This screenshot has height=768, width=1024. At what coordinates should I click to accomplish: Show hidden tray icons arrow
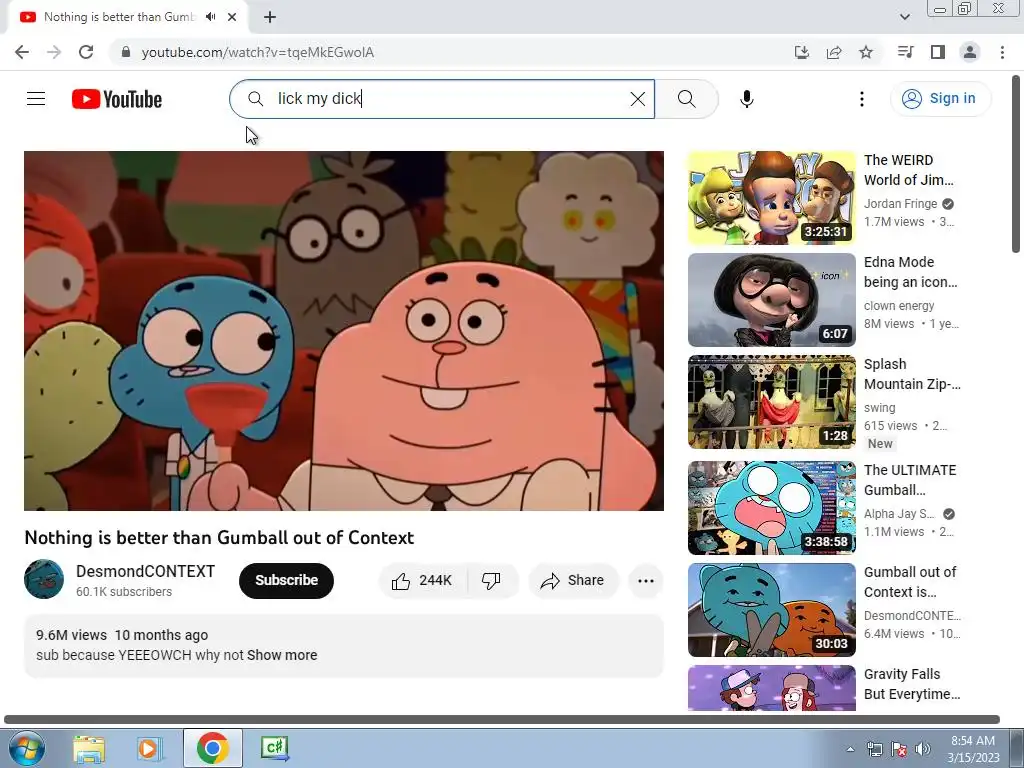(x=850, y=749)
